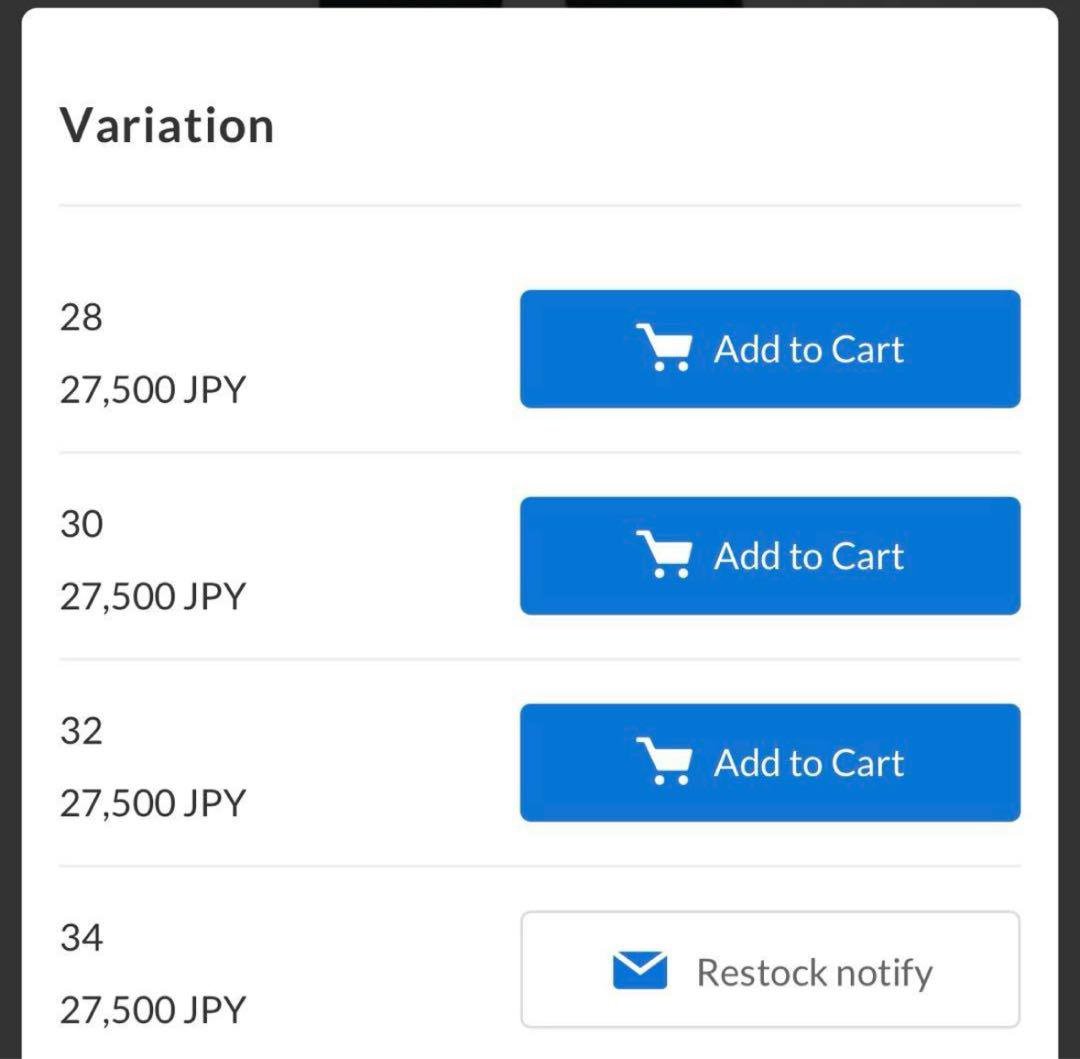Add size 30 to cart
Screen dimensions: 1080x1059
(x=770, y=556)
